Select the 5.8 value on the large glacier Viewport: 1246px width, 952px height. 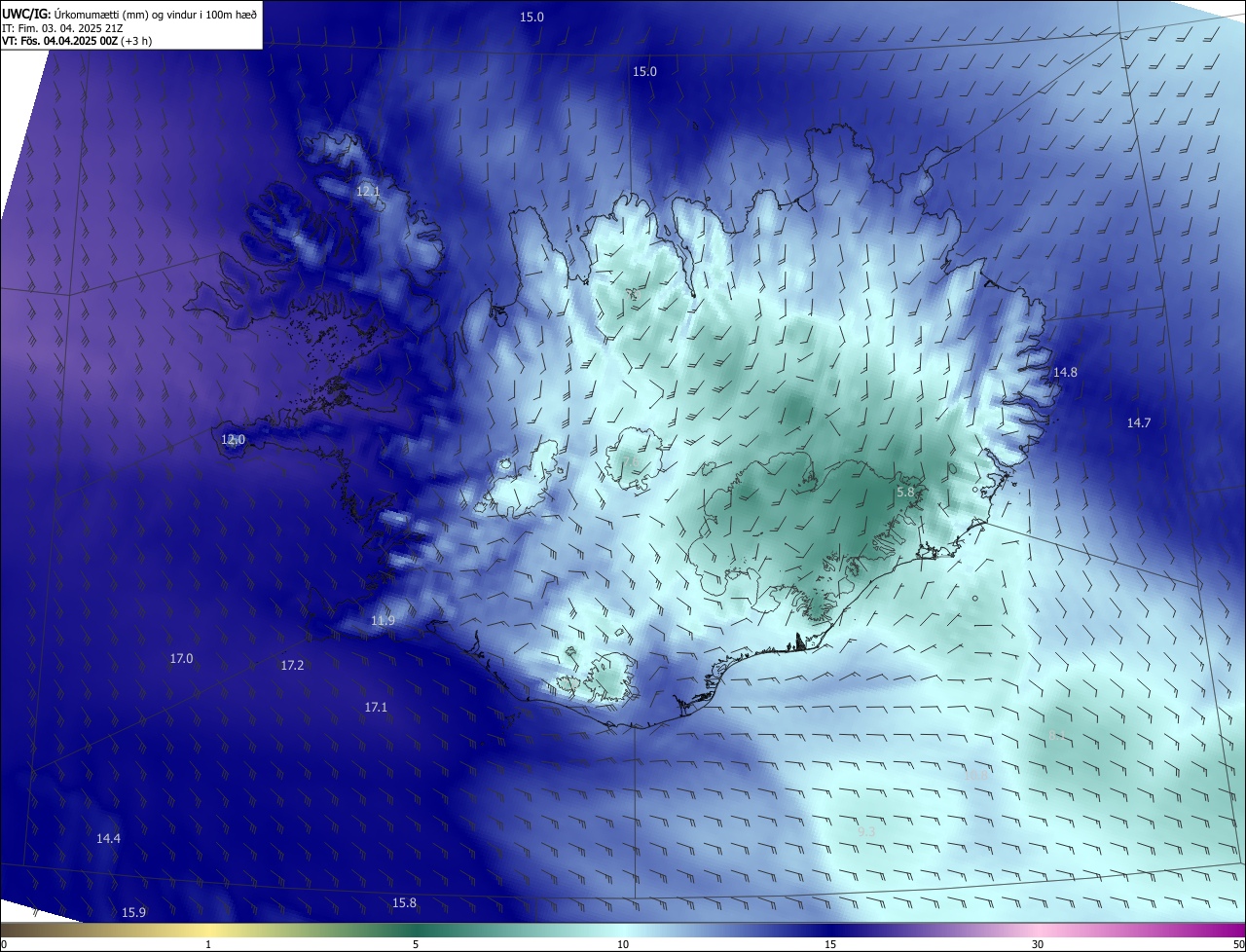(905, 494)
